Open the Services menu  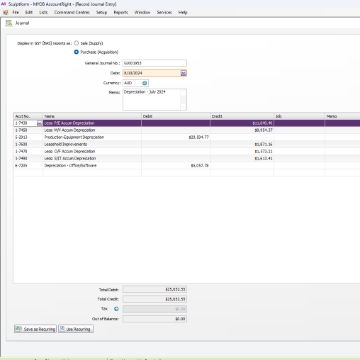coord(164,12)
